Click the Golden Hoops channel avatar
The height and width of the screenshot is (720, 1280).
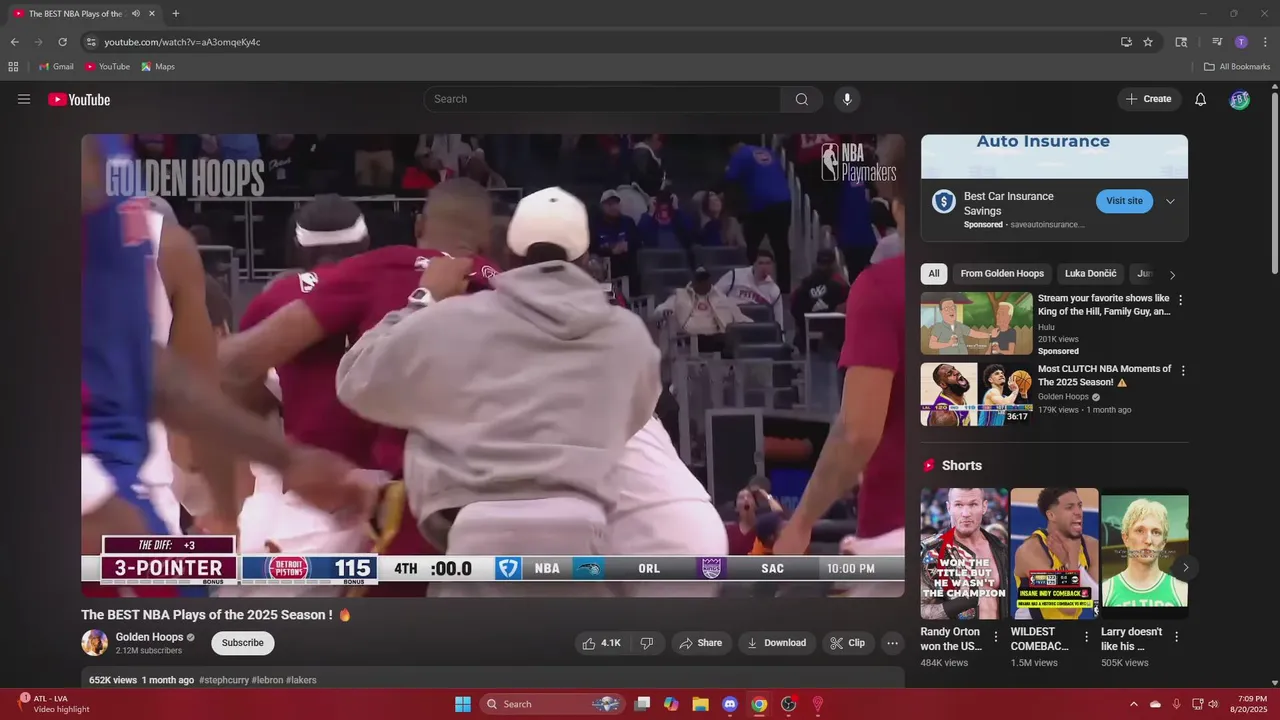coord(95,643)
